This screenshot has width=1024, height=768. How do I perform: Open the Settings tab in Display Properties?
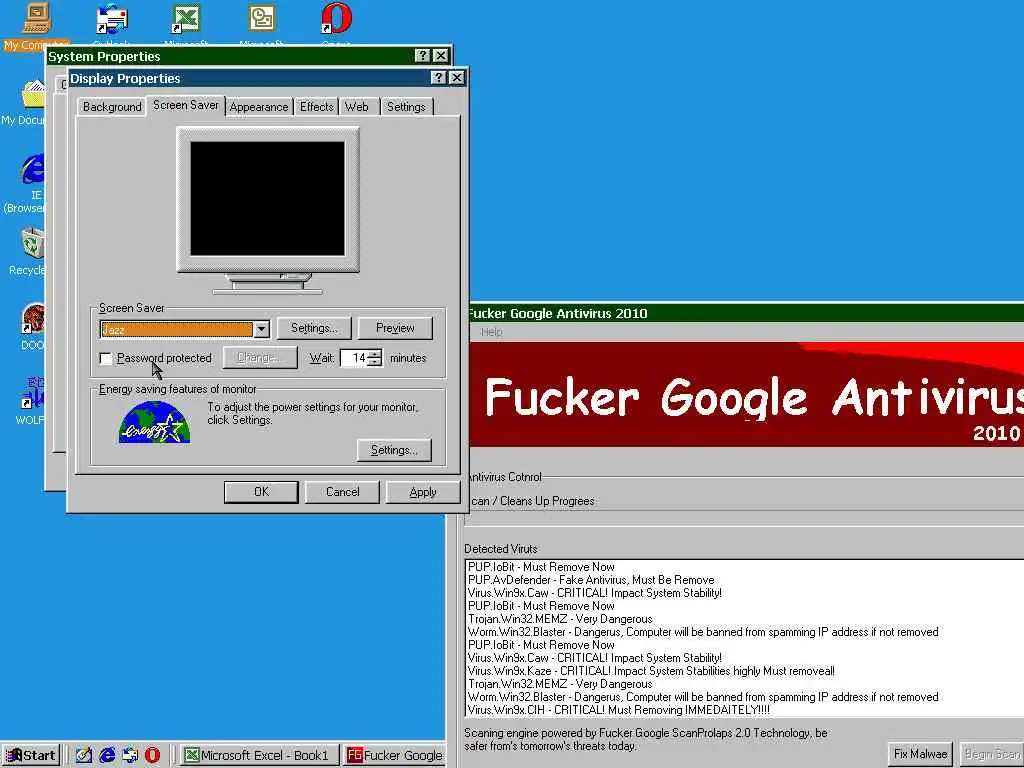[x=406, y=106]
